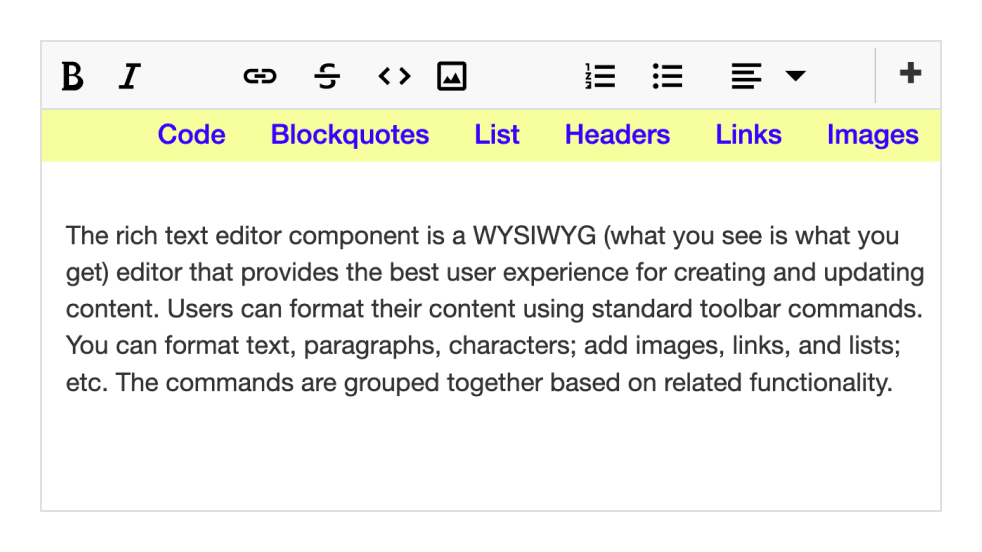Open the Code link in the yellow bar
Viewport: 982px width, 552px height.
point(191,135)
